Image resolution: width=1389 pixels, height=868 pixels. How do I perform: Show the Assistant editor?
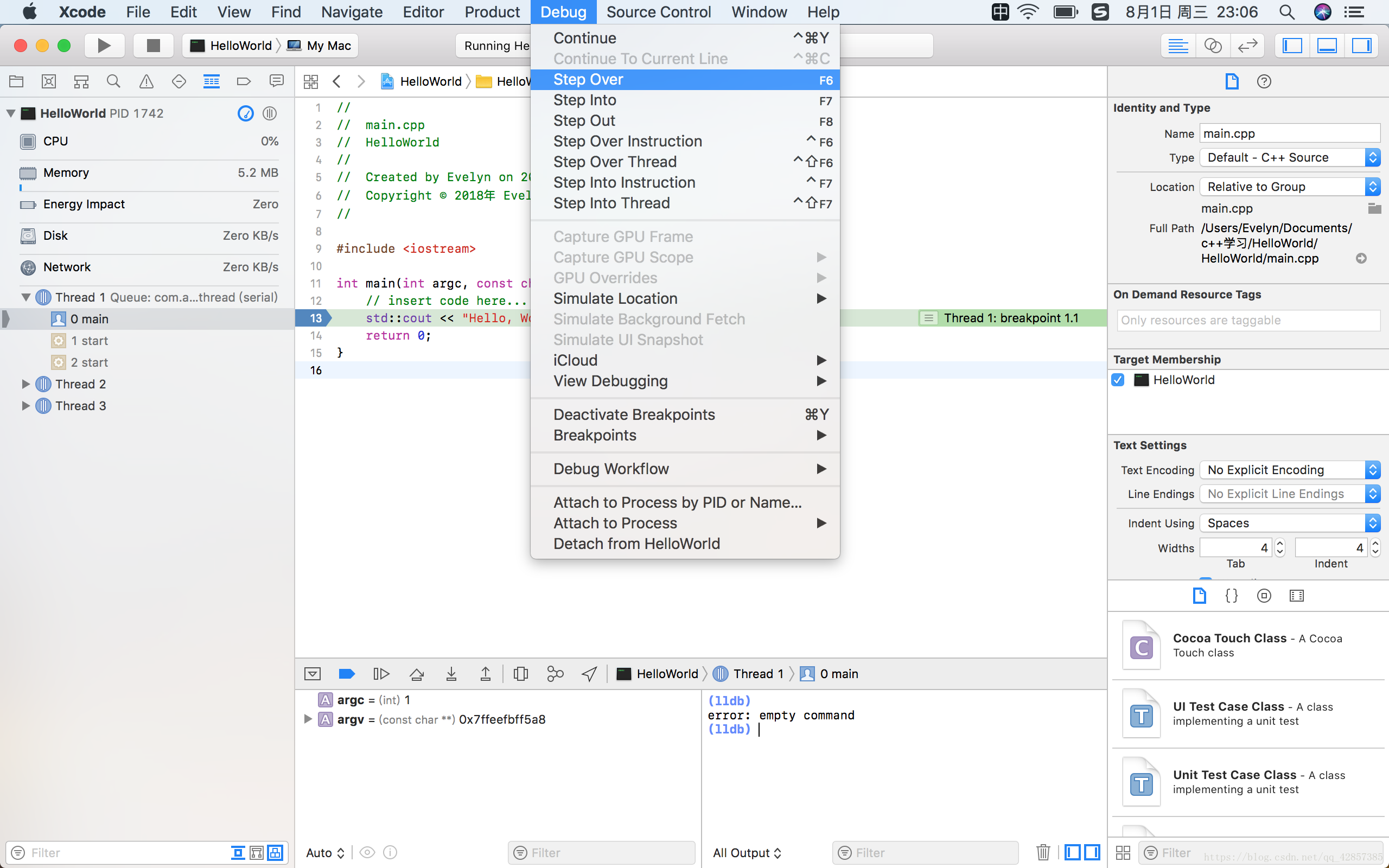[1212, 46]
